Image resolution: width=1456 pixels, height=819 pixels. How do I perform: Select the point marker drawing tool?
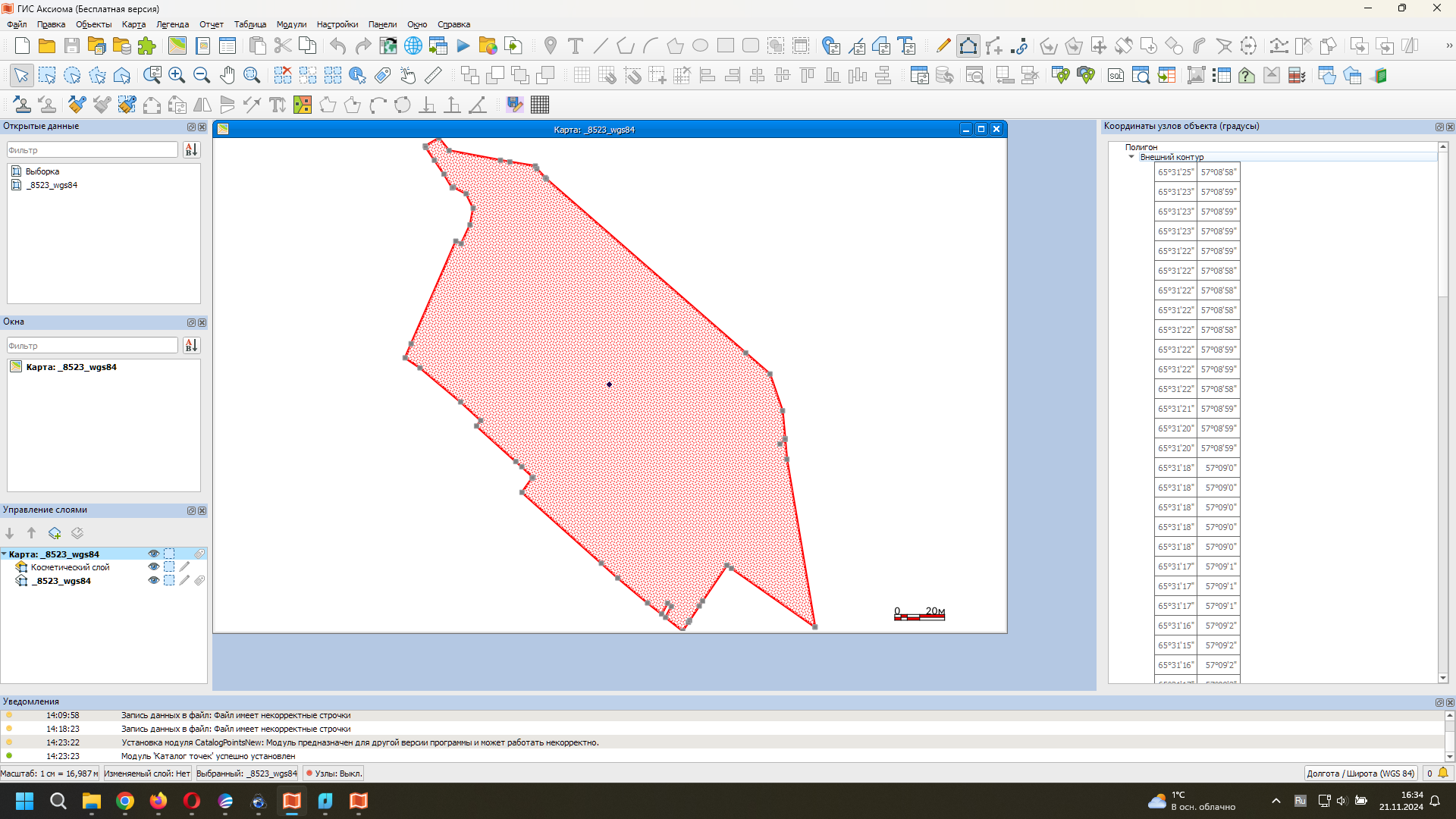[x=551, y=45]
